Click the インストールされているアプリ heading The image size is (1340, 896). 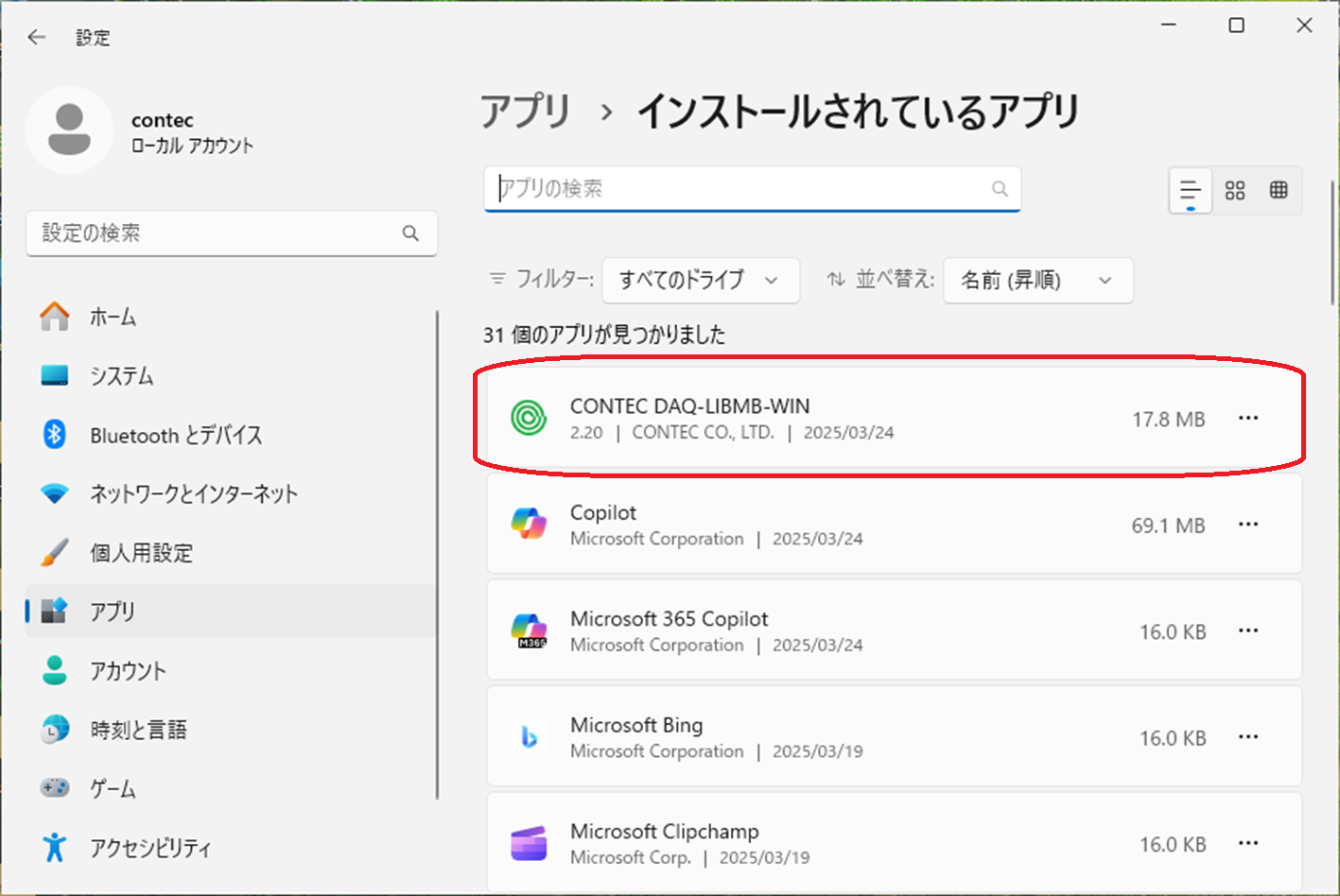(859, 112)
